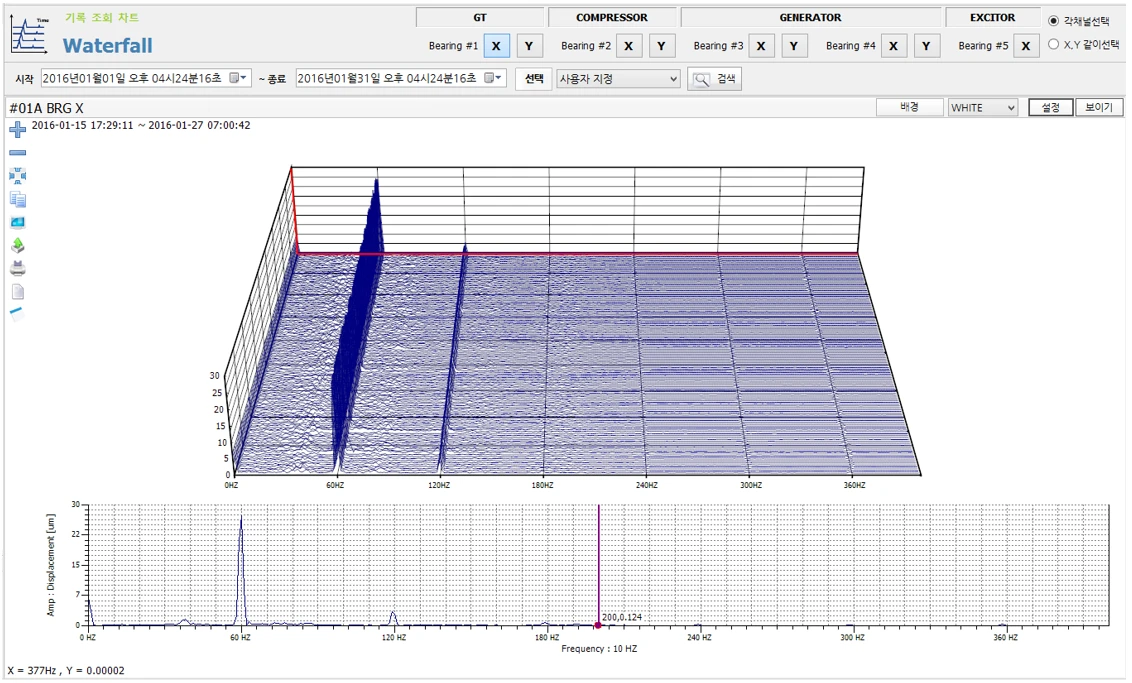This screenshot has width=1132, height=683.
Task: Open the 사용자 지정 period dropdown
Action: (619, 79)
